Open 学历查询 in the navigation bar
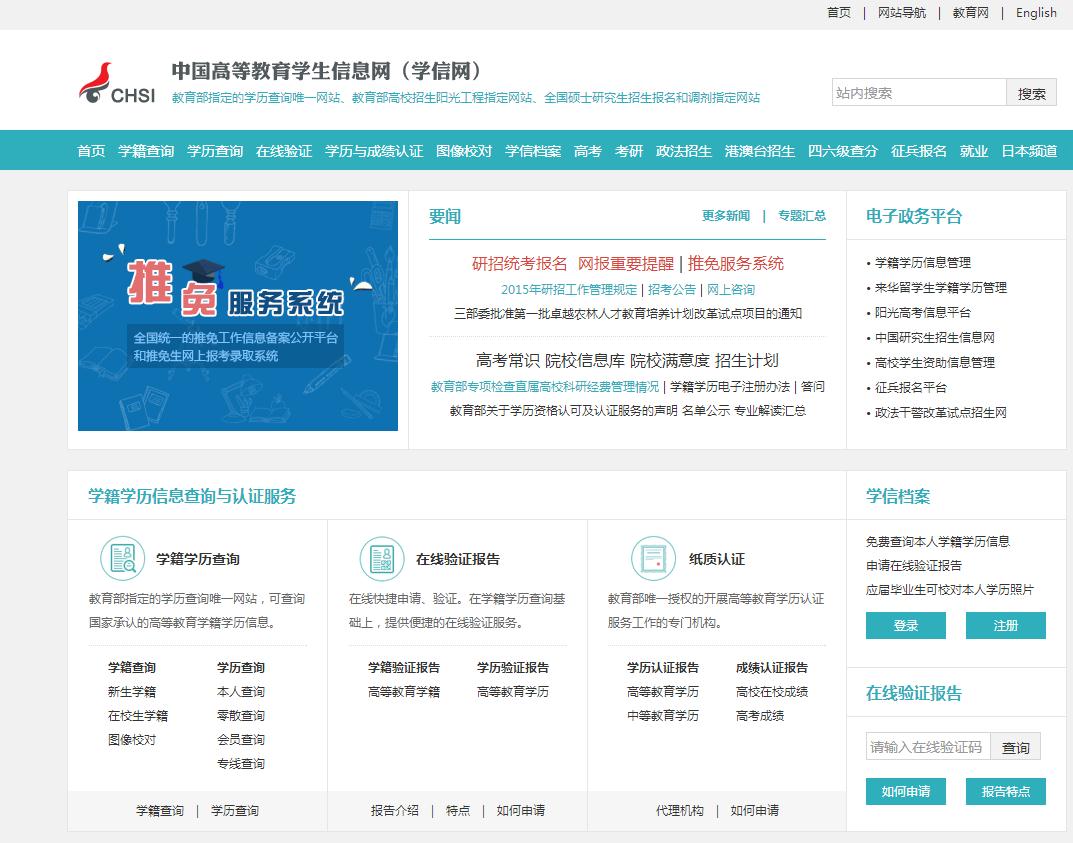This screenshot has width=1073, height=843. point(215,151)
